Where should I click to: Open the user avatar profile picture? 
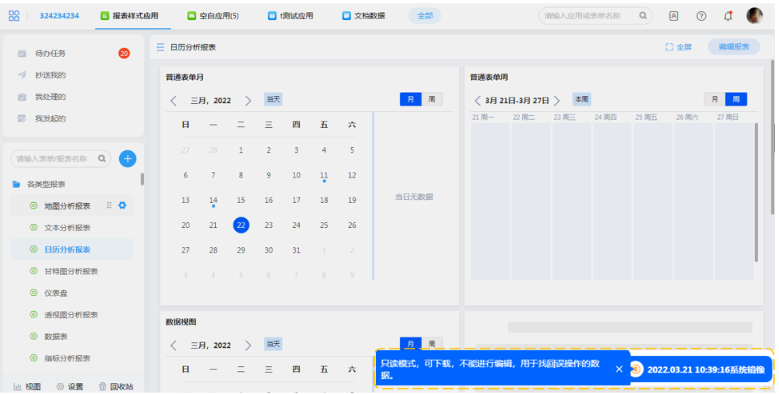click(754, 16)
